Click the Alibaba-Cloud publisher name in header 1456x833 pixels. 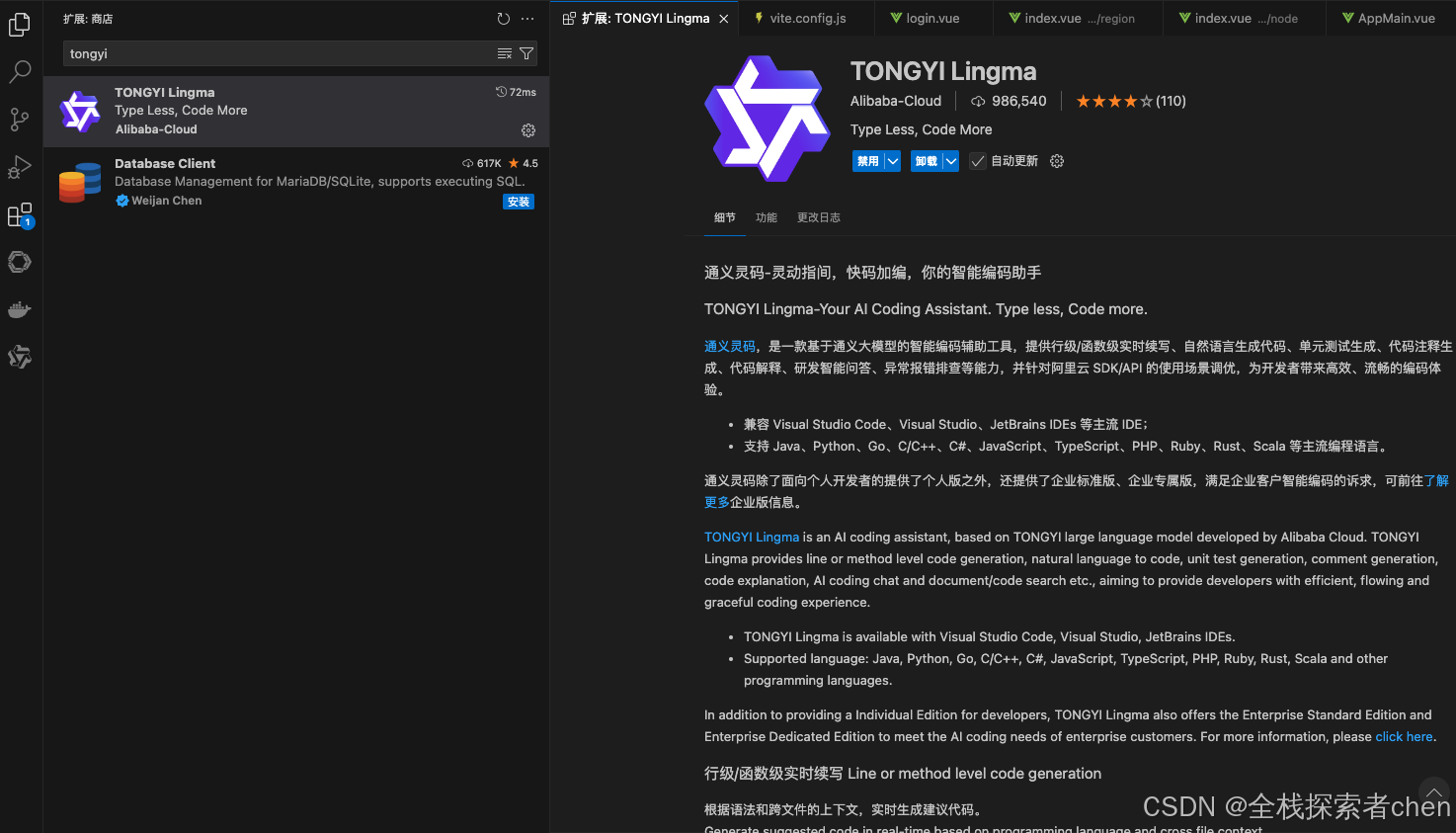(896, 101)
